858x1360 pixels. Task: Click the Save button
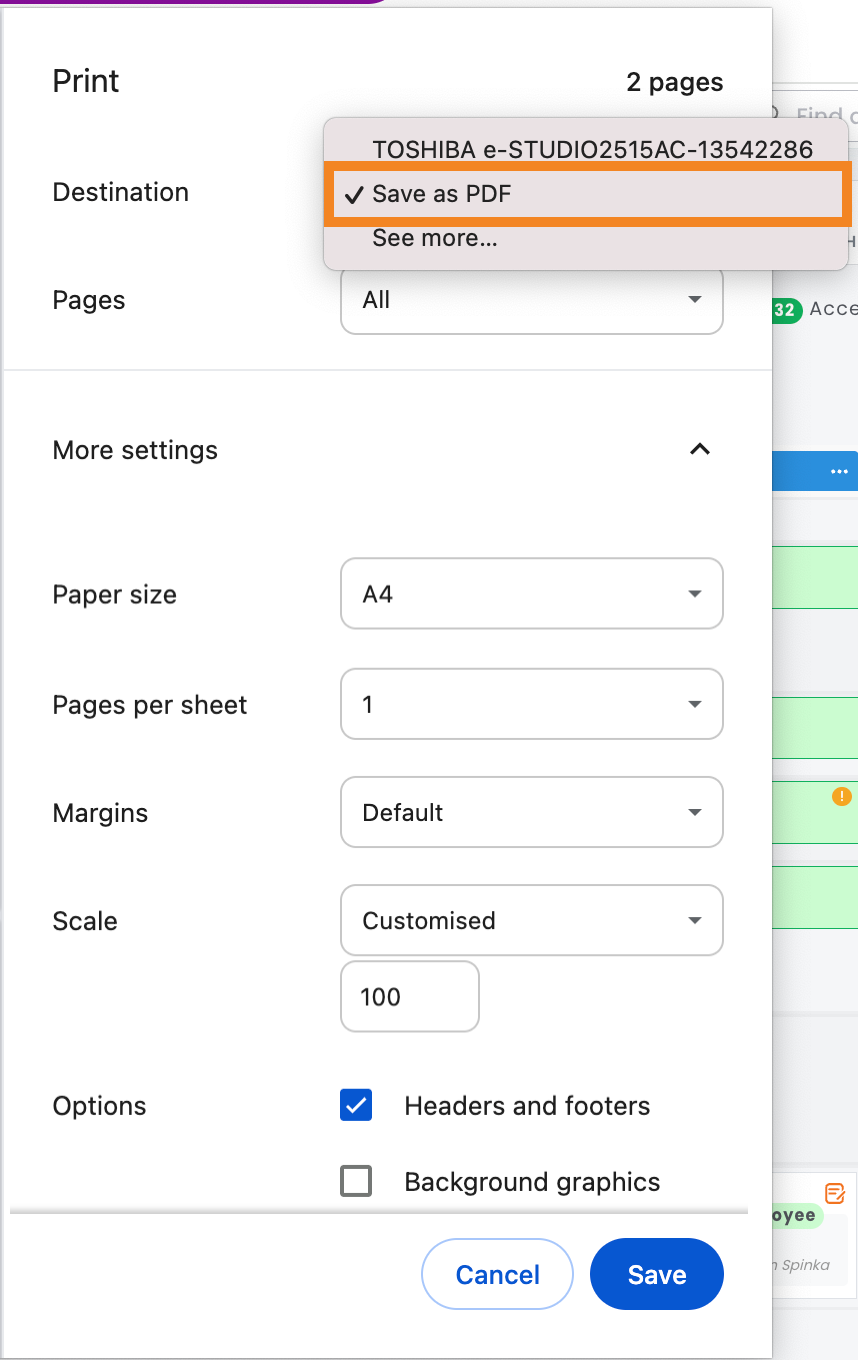[656, 1274]
